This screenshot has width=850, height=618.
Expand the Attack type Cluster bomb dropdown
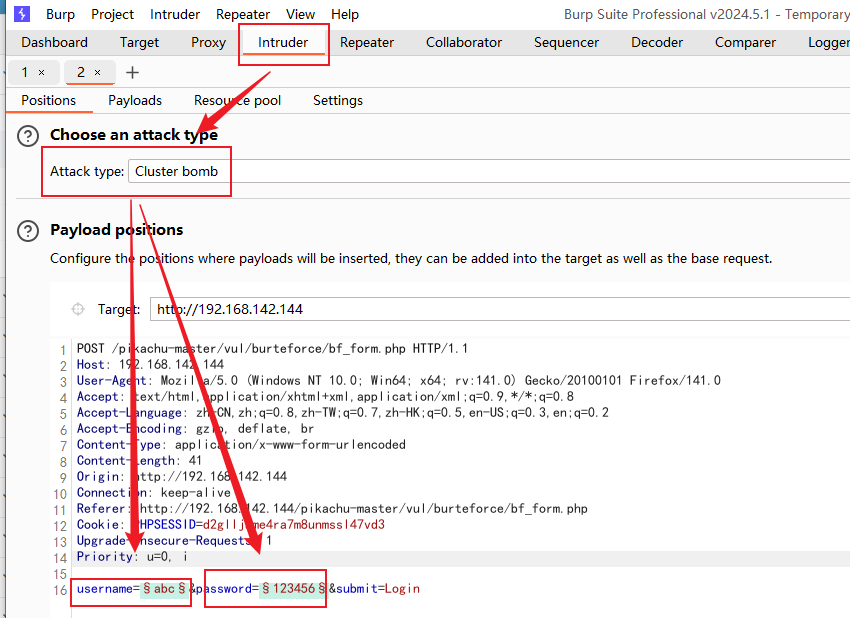pos(489,171)
